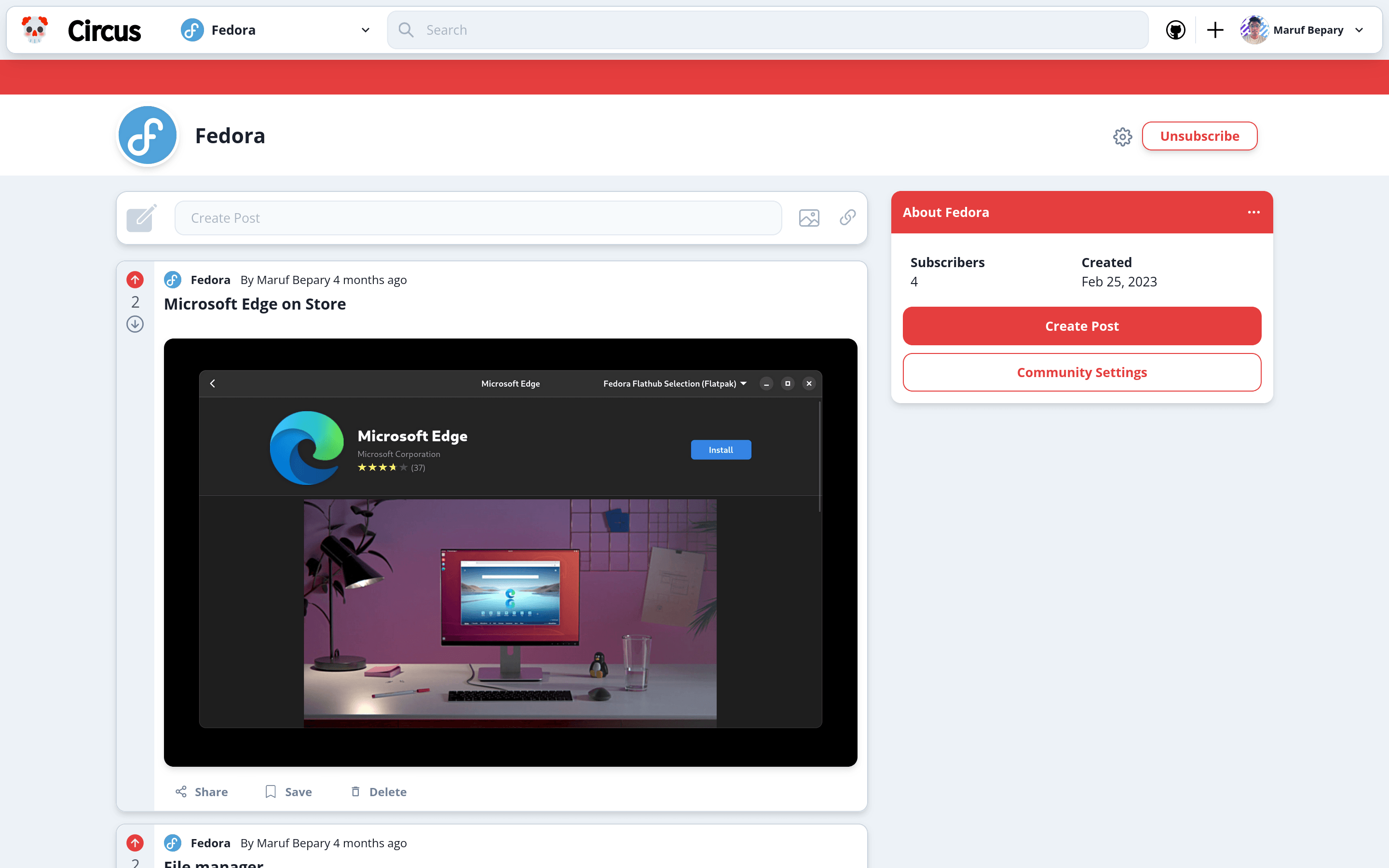Open Fedora link on File manager post

210,843
